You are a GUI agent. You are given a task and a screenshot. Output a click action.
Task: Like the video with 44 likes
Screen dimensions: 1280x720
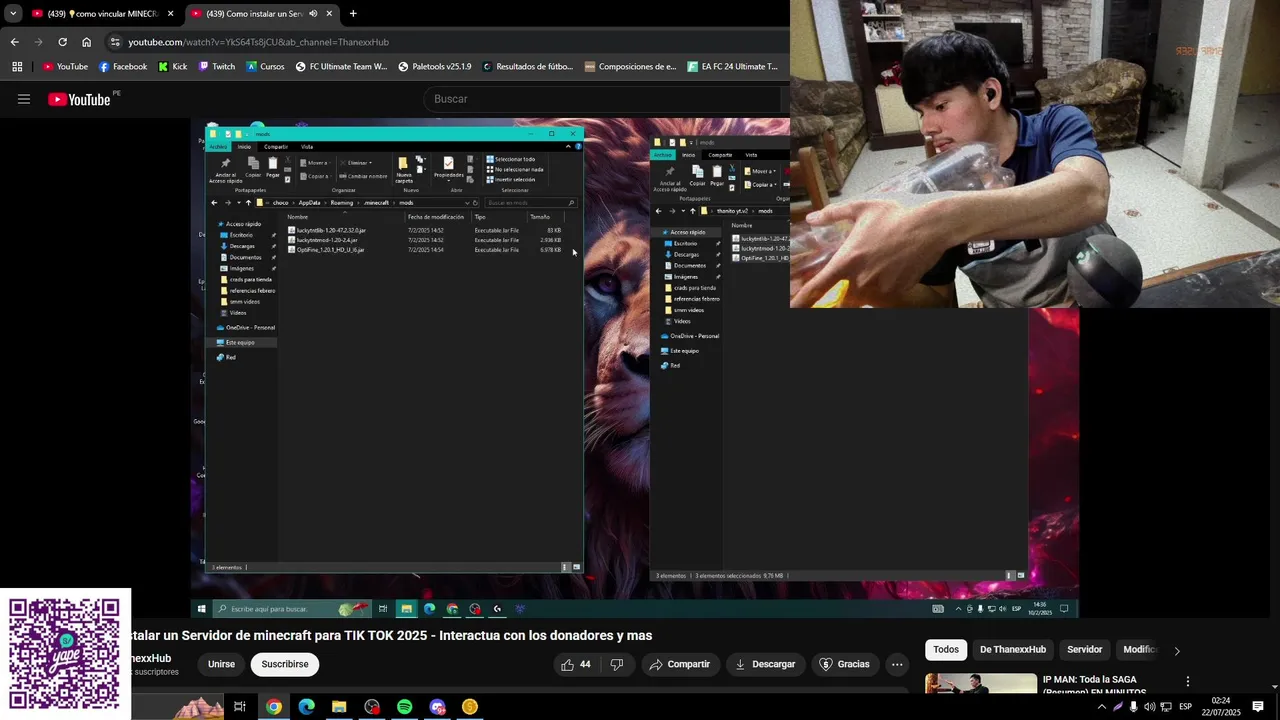pyautogui.click(x=575, y=664)
